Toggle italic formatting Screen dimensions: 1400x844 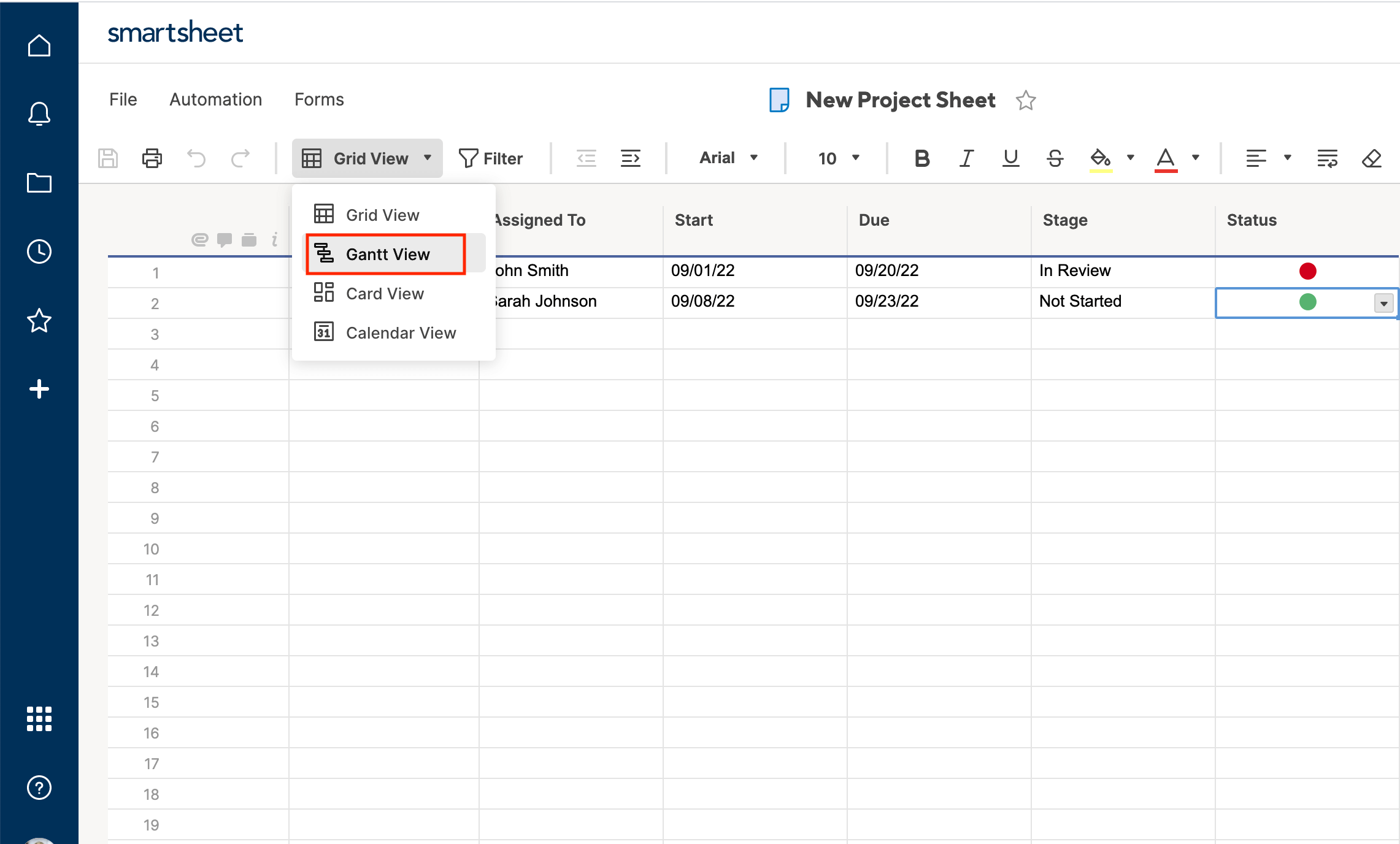[966, 158]
